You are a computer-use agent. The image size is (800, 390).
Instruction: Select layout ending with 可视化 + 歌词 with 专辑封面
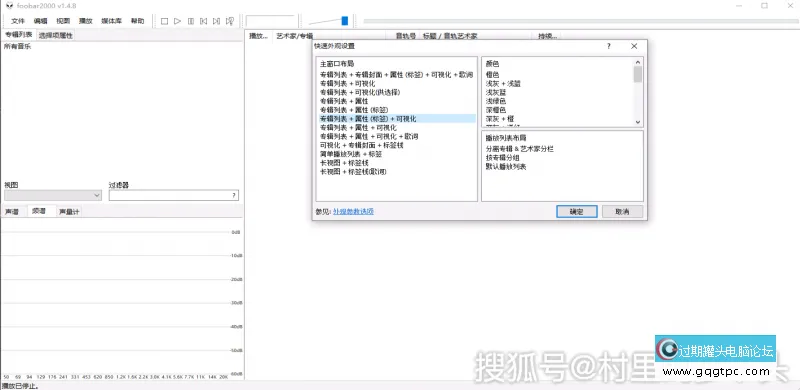(396, 75)
